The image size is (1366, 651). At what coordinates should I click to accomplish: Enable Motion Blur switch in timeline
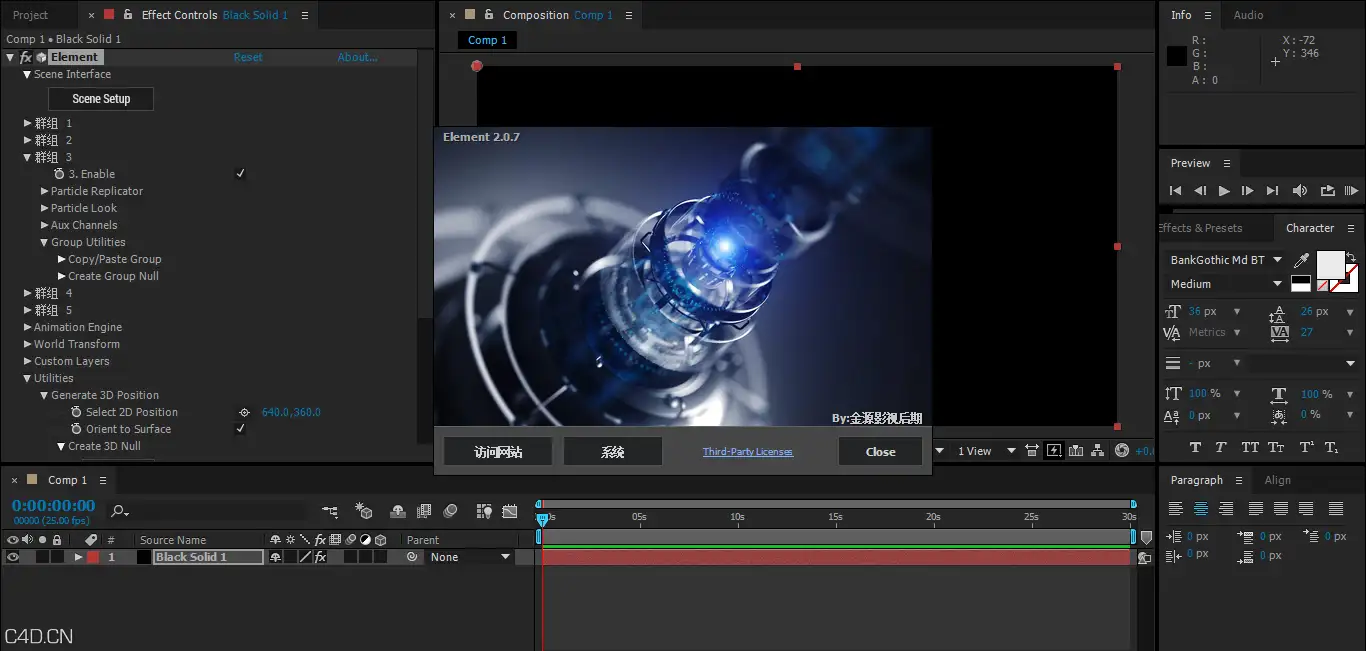[x=450, y=511]
